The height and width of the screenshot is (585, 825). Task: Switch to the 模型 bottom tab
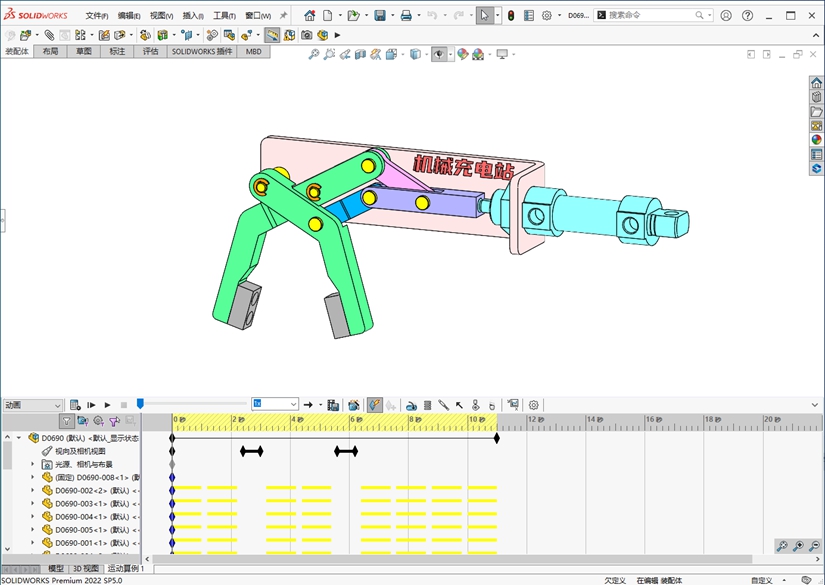[56, 568]
